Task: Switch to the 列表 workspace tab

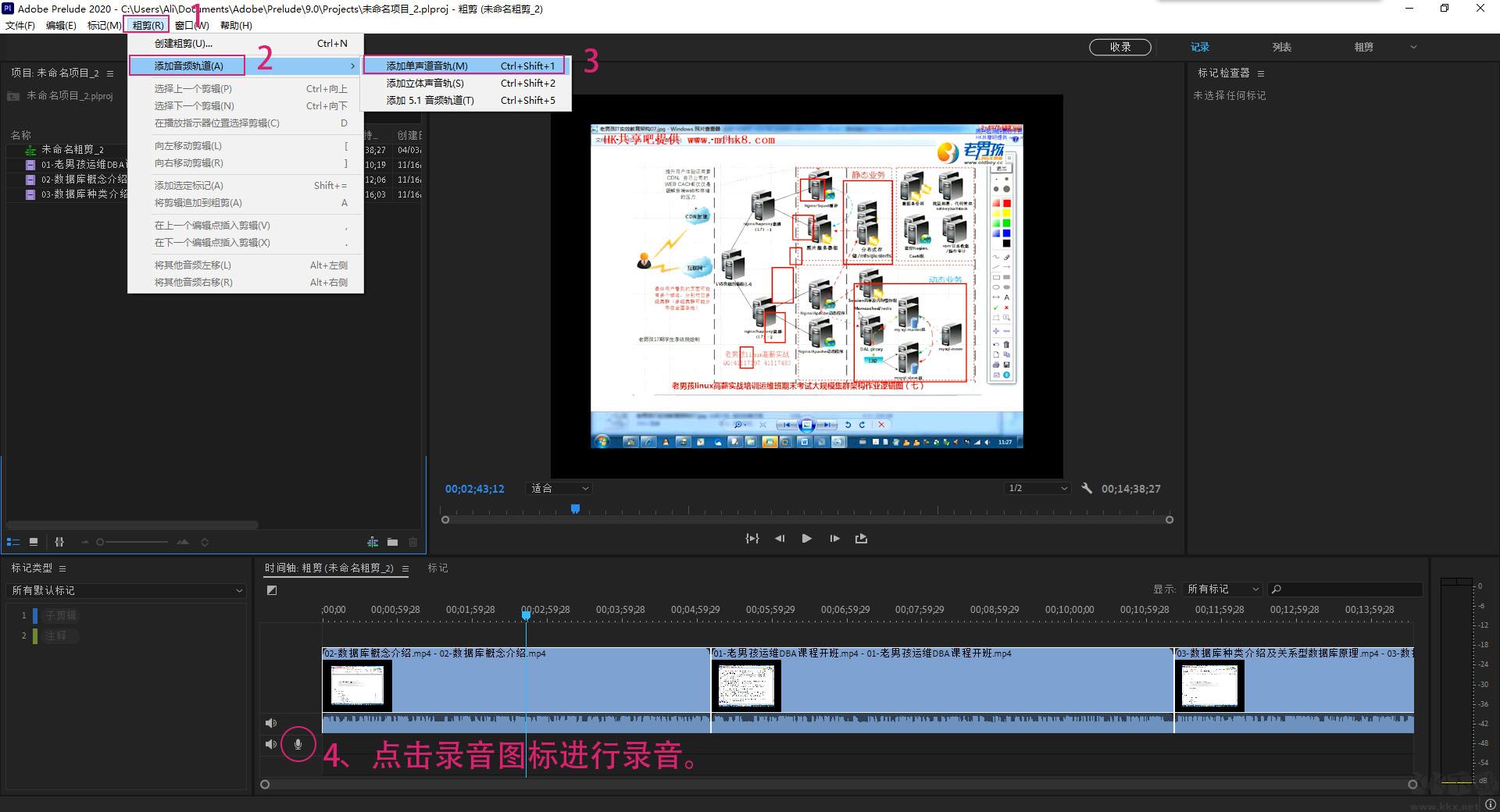Action: 1280,47
